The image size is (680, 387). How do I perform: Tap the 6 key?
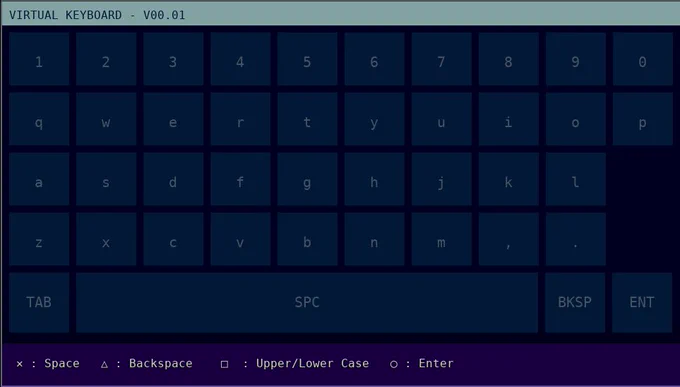(375, 59)
